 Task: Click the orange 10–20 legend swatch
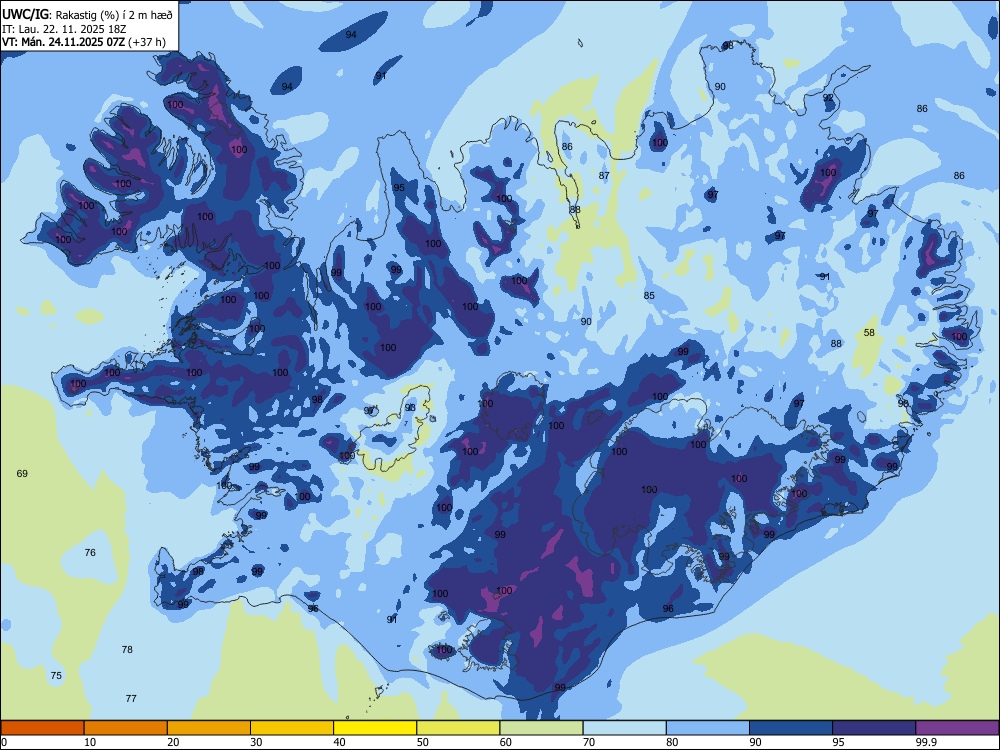click(126, 728)
